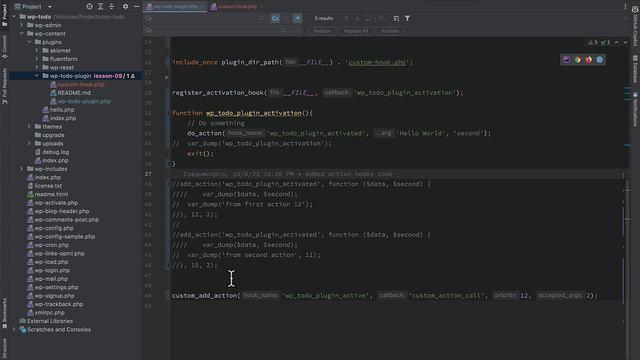Open the Commit tool window side tab
The height and width of the screenshot is (360, 640).
coord(4,47)
